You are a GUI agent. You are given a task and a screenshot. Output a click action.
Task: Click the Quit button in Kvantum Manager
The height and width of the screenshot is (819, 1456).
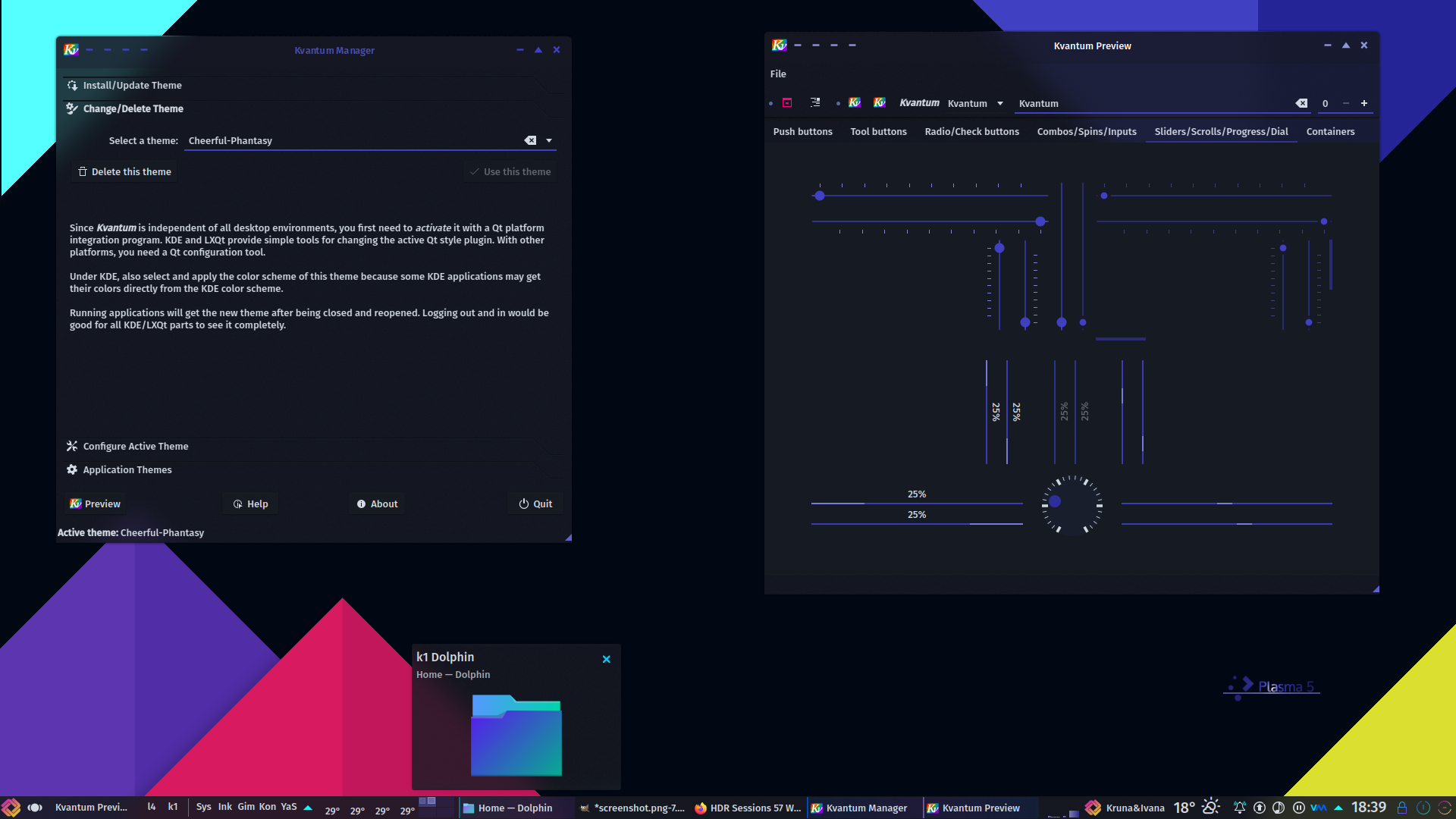[x=535, y=504]
